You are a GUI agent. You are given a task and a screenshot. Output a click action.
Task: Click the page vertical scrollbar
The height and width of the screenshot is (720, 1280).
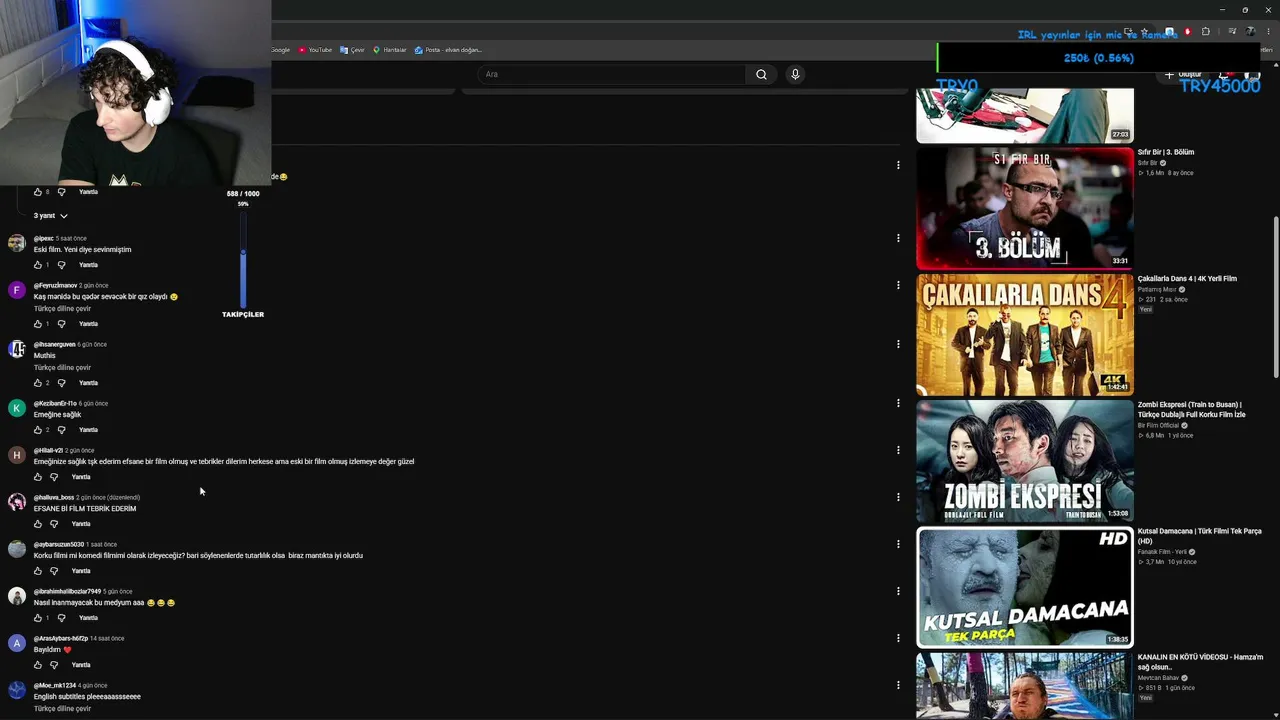(1275, 296)
